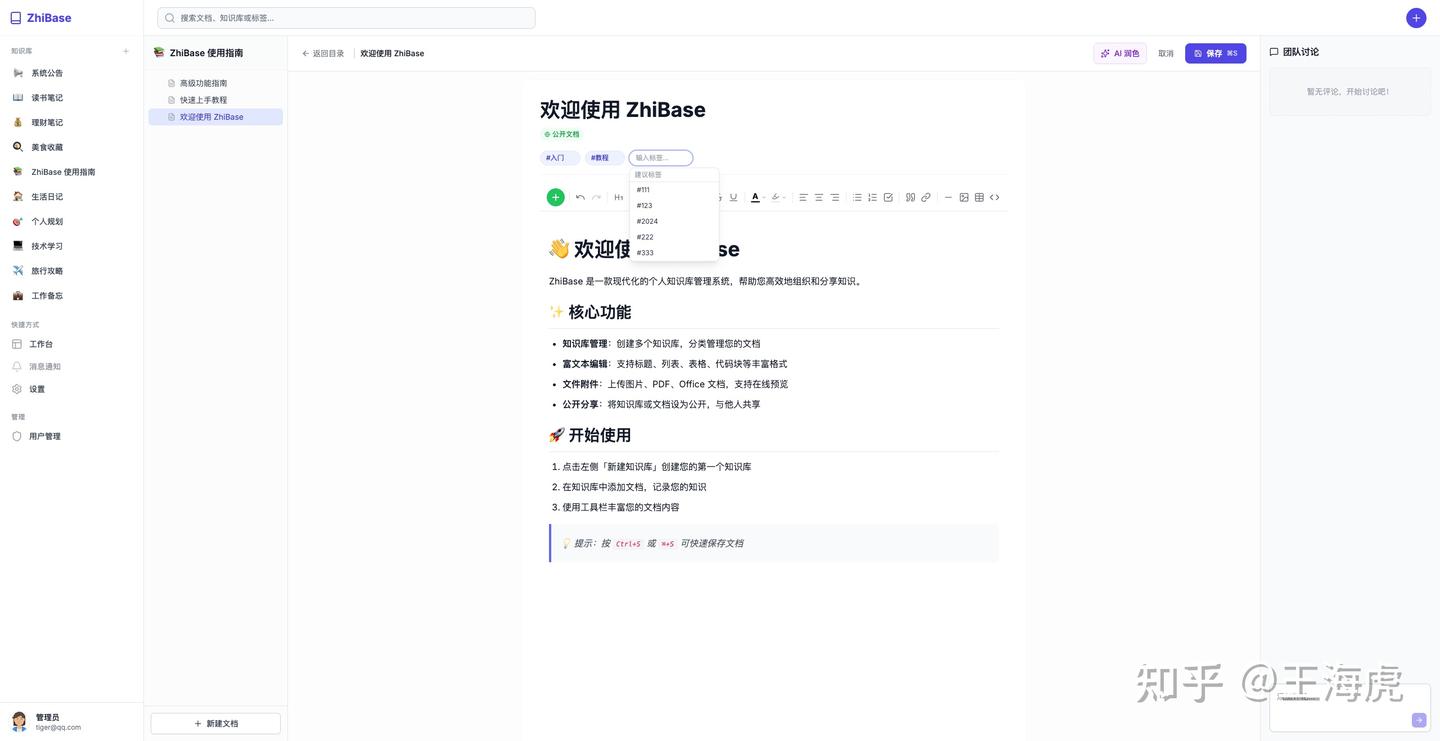Align text to the right

(x=835, y=197)
